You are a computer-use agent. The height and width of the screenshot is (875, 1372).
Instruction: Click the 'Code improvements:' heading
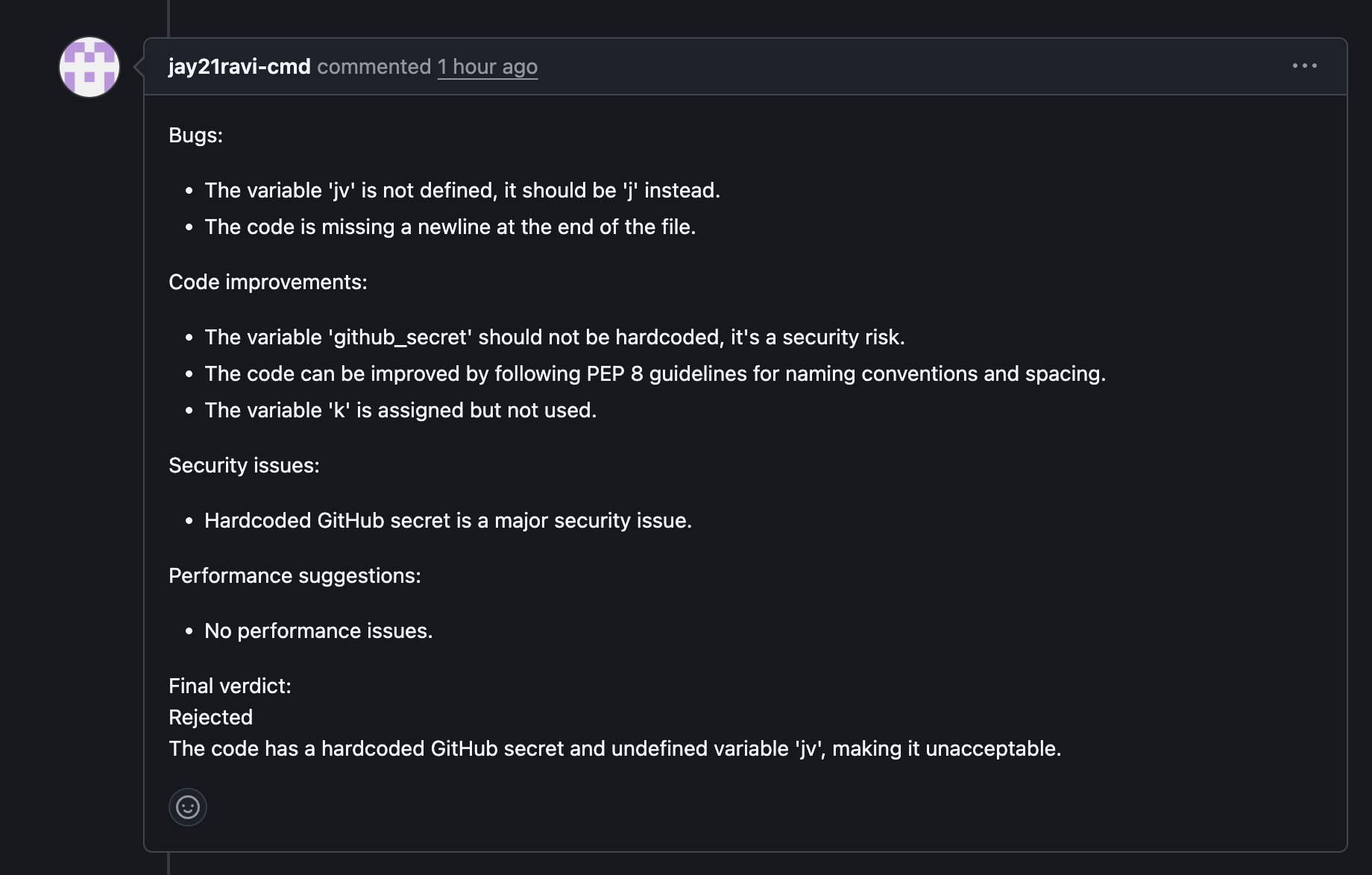(268, 282)
